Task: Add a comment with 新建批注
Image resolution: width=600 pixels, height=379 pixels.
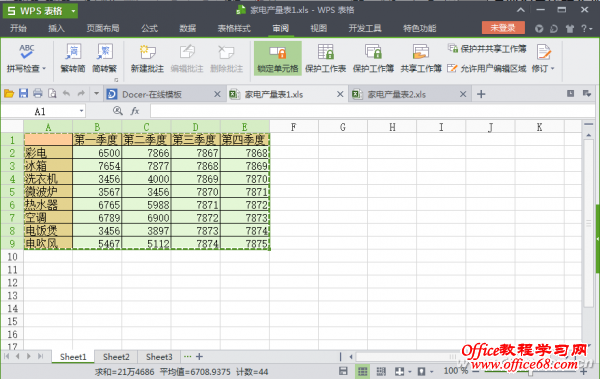Action: click(x=147, y=58)
